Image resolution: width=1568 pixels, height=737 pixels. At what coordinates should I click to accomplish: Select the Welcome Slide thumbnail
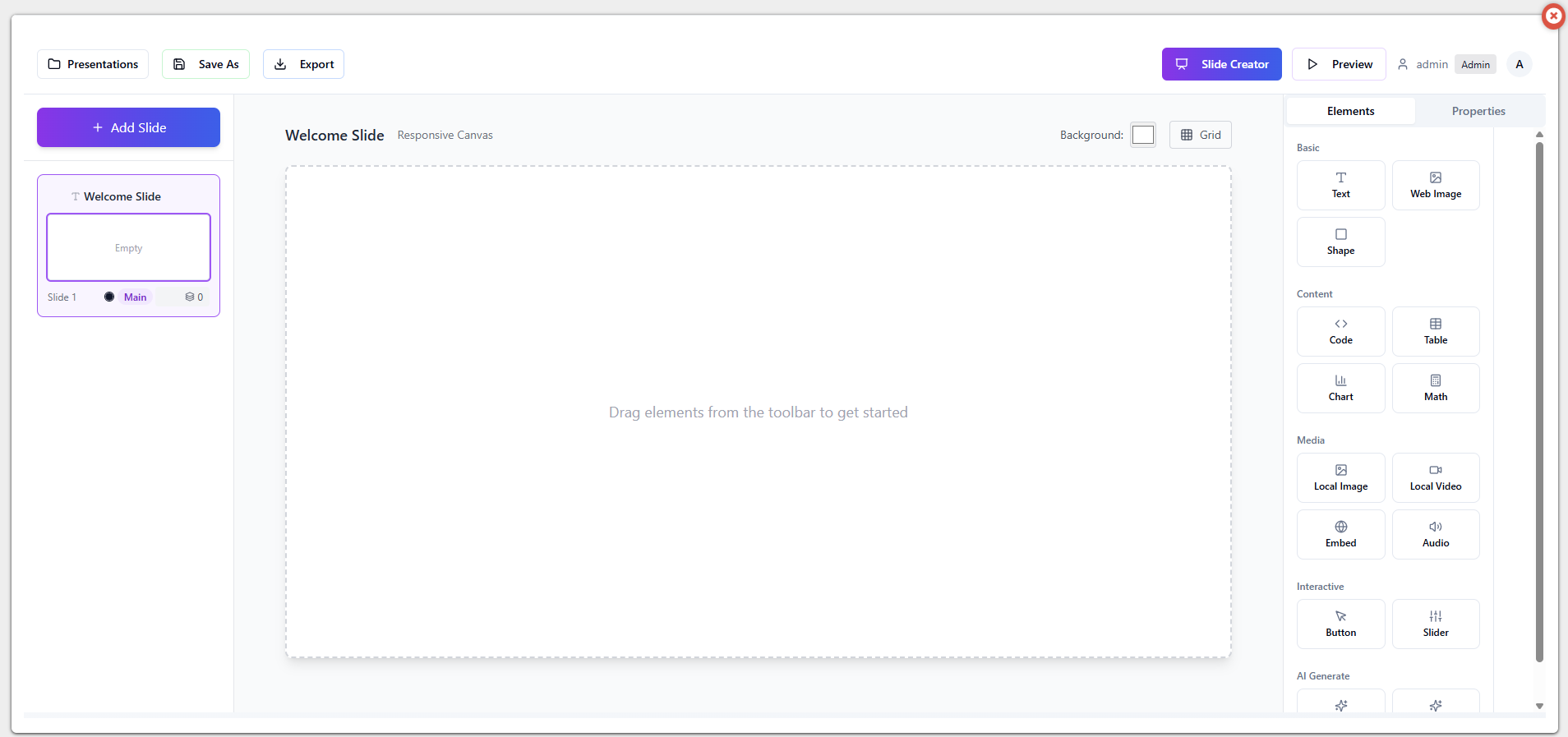(x=128, y=247)
